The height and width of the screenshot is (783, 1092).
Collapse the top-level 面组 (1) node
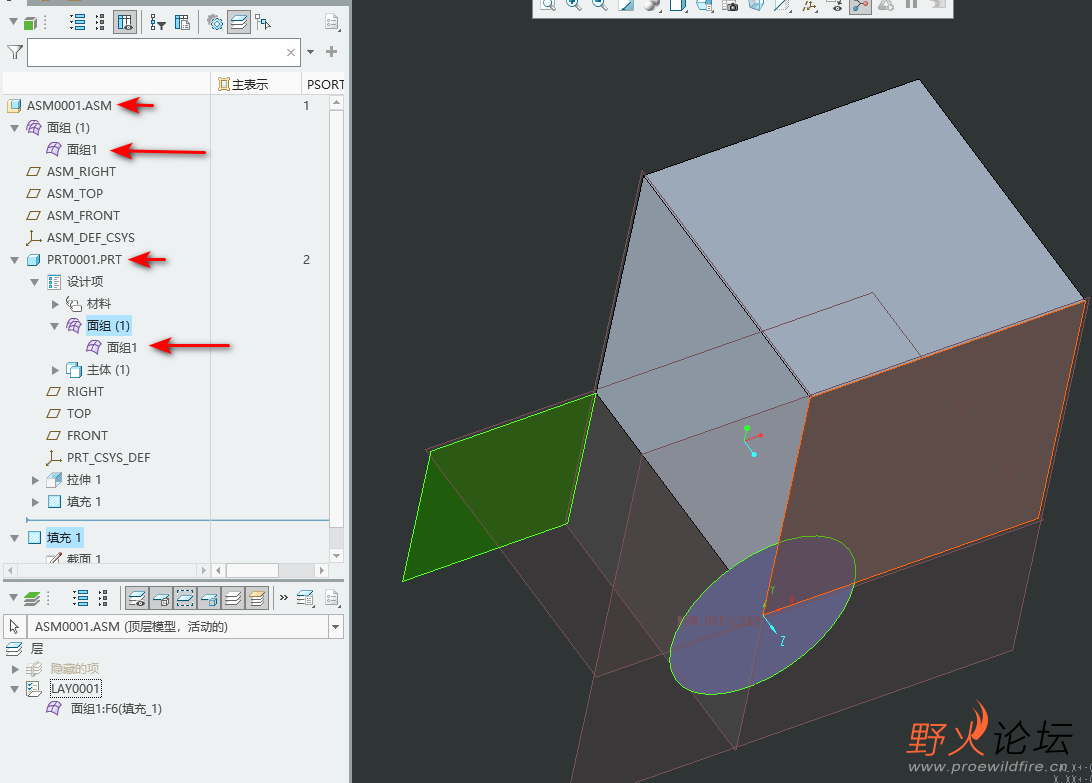click(x=15, y=128)
